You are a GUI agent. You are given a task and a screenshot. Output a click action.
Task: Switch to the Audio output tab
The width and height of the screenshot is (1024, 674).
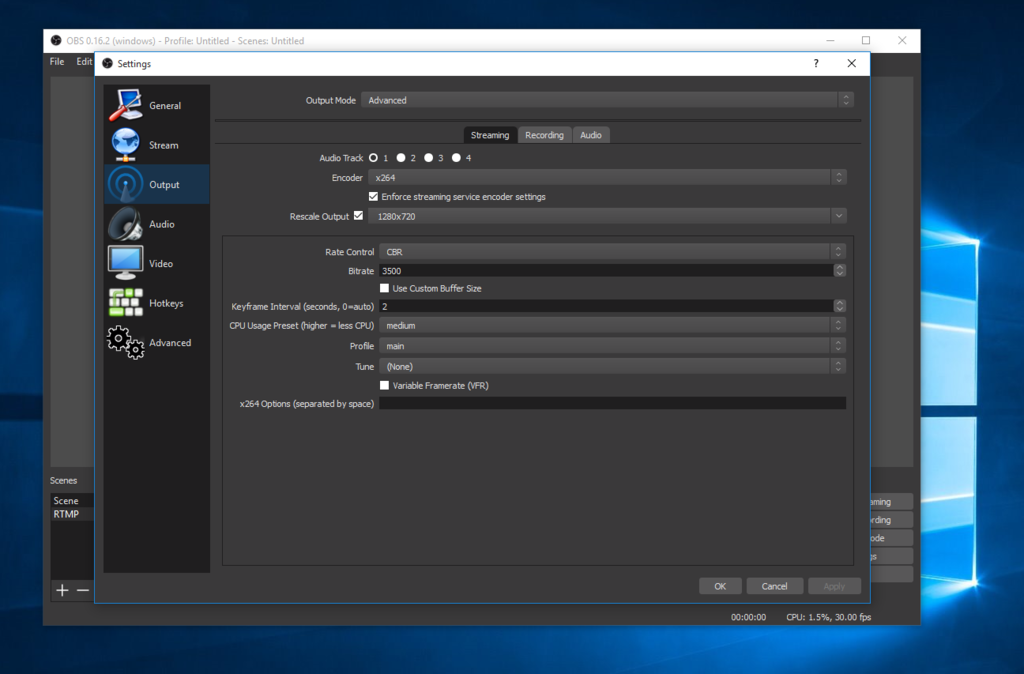pos(591,135)
